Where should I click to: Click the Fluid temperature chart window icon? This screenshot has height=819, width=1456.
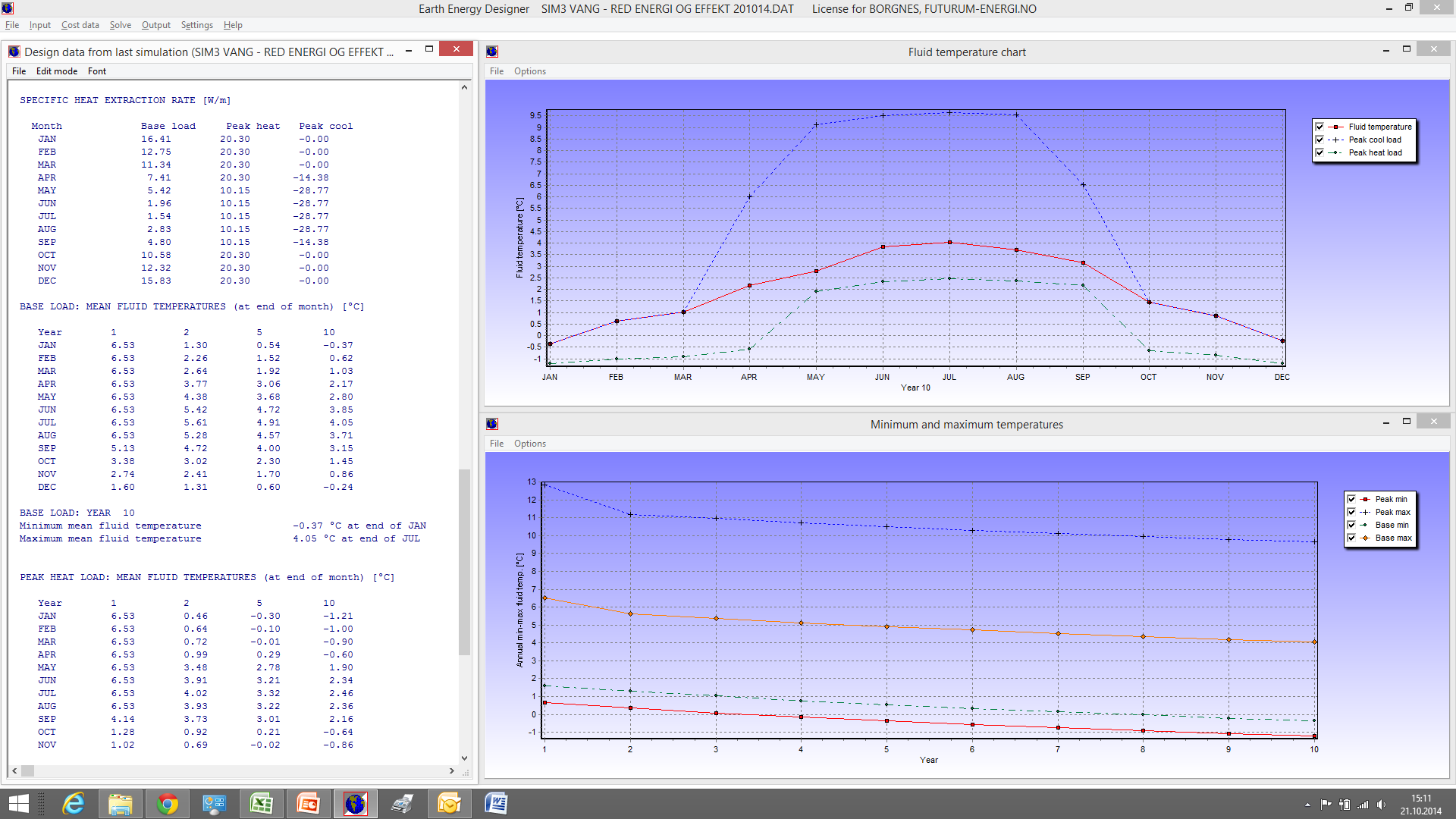[x=492, y=52]
